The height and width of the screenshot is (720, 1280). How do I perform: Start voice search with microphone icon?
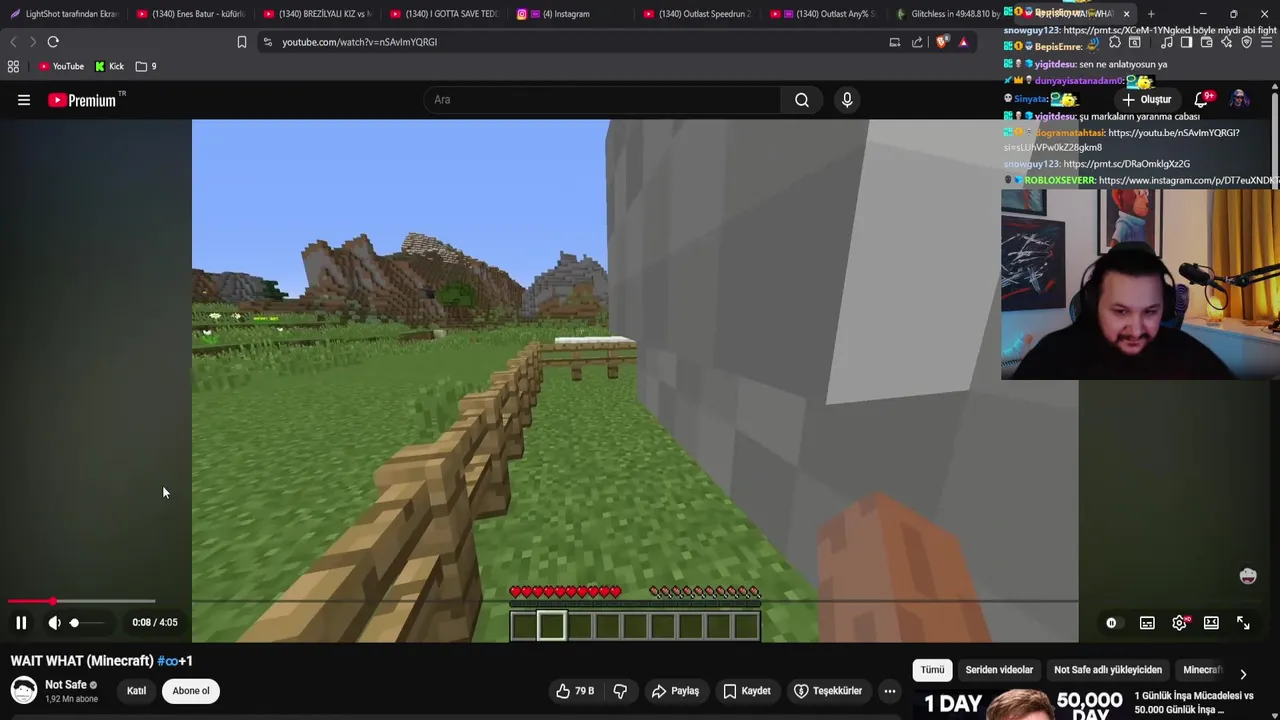(x=847, y=100)
